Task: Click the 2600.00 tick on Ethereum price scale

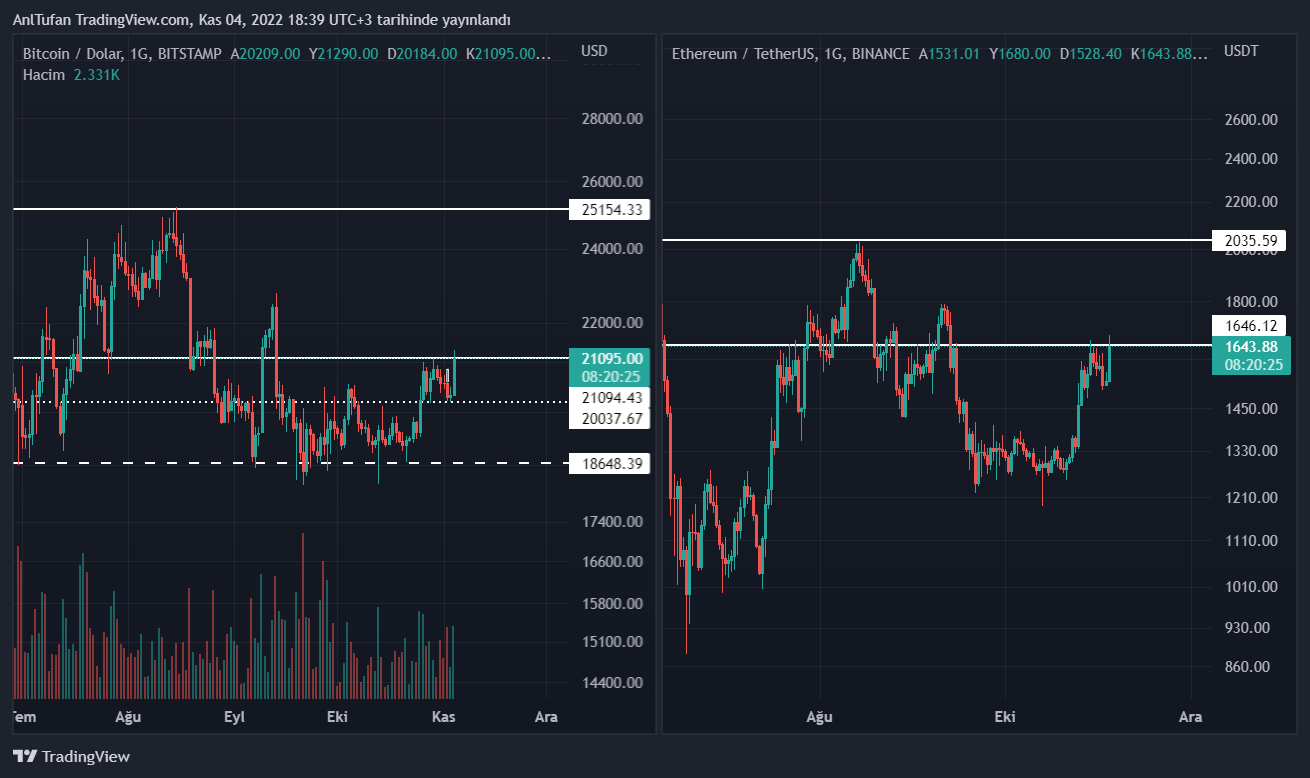Action: [x=1251, y=120]
